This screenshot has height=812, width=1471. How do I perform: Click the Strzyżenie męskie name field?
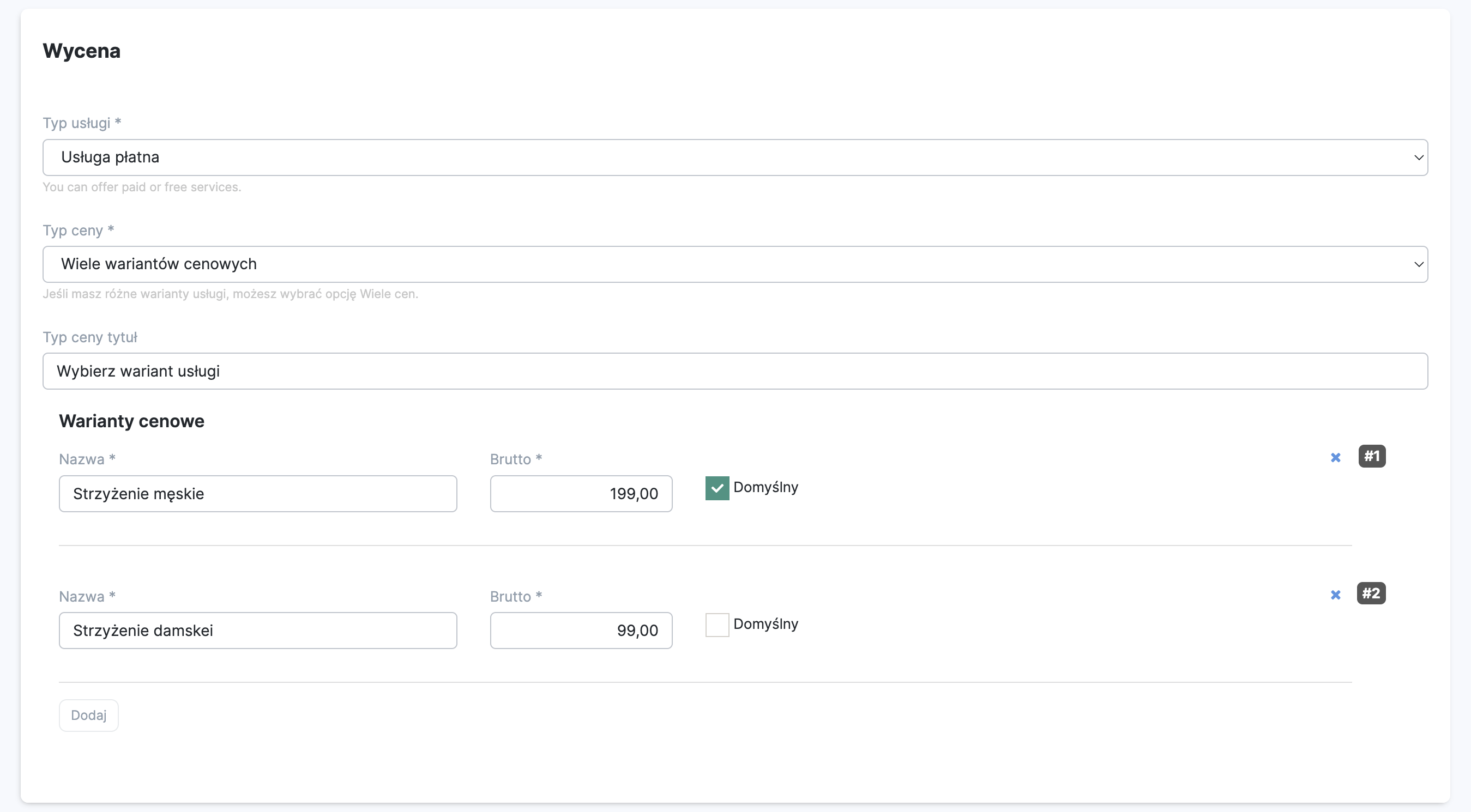[x=257, y=494]
